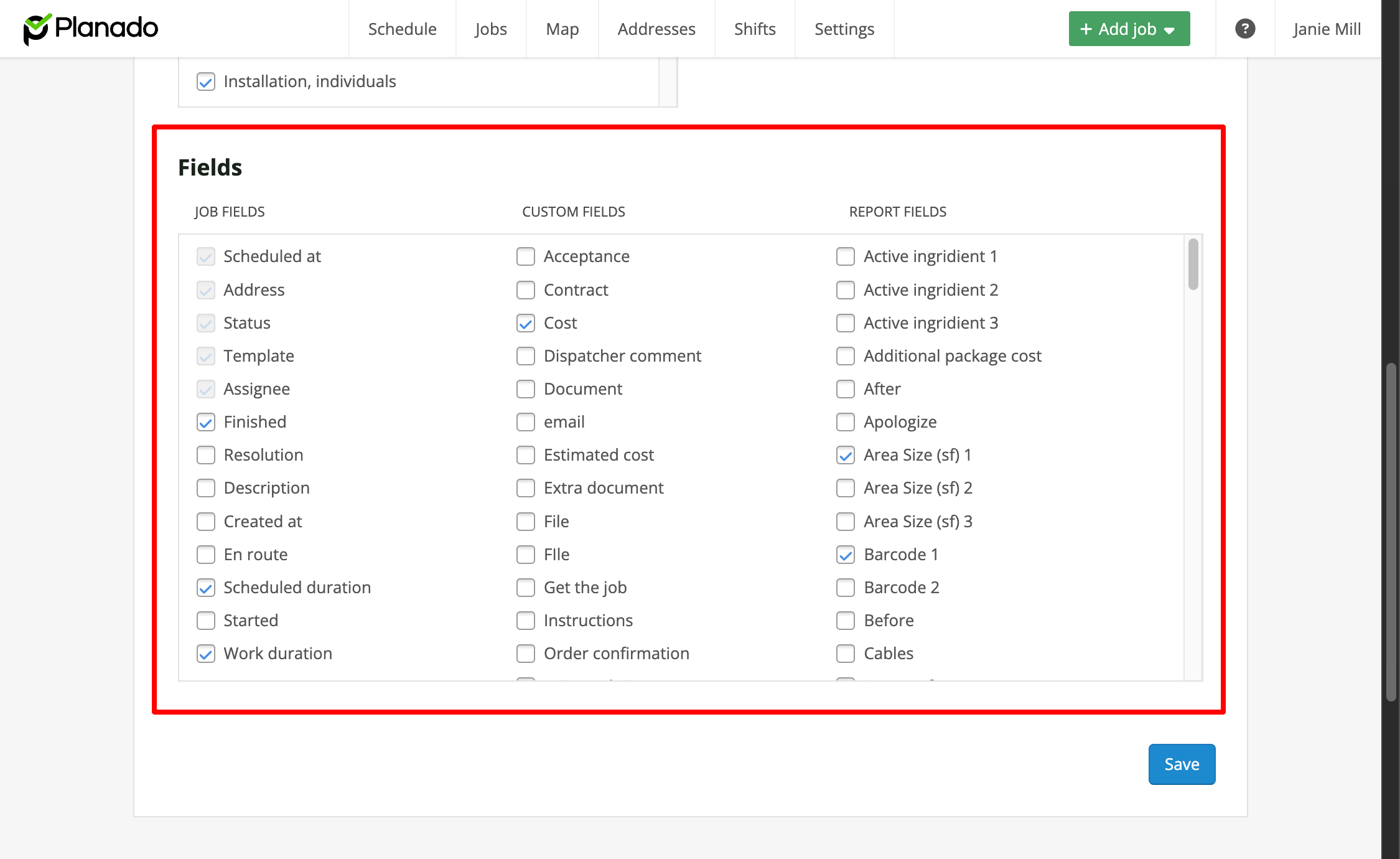
Task: Uncheck the Cost custom field
Action: click(526, 323)
